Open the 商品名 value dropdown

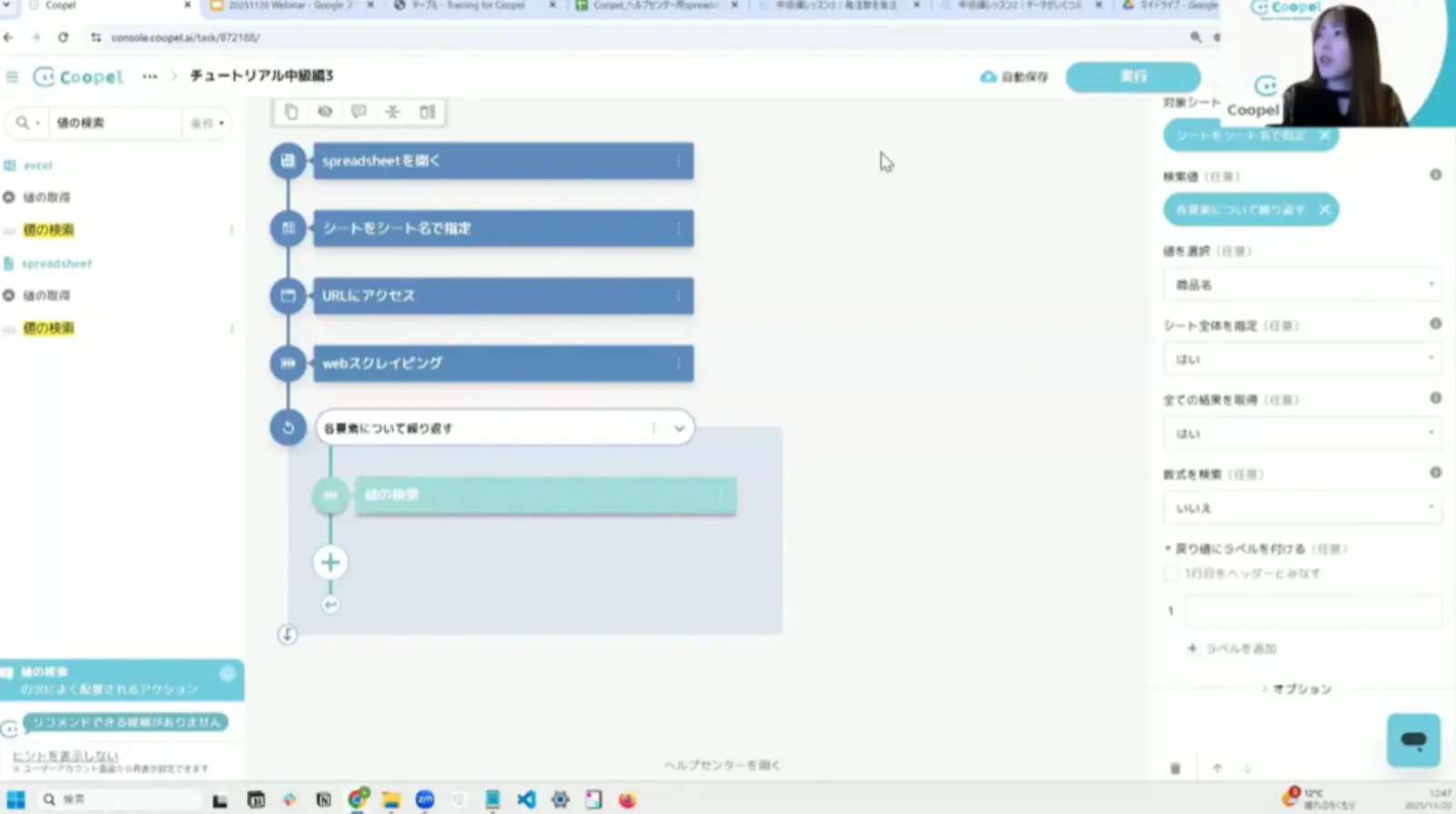click(1303, 285)
